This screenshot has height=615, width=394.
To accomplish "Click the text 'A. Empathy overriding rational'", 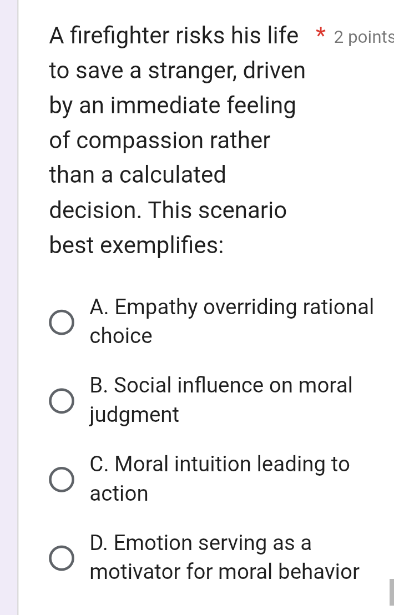I will point(231,307).
